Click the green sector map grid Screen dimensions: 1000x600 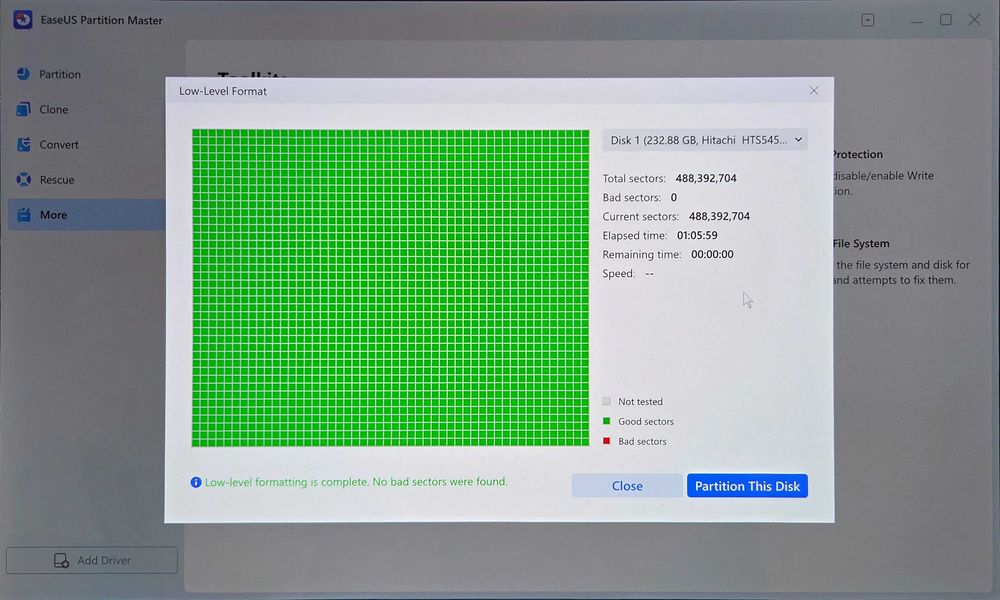[390, 288]
